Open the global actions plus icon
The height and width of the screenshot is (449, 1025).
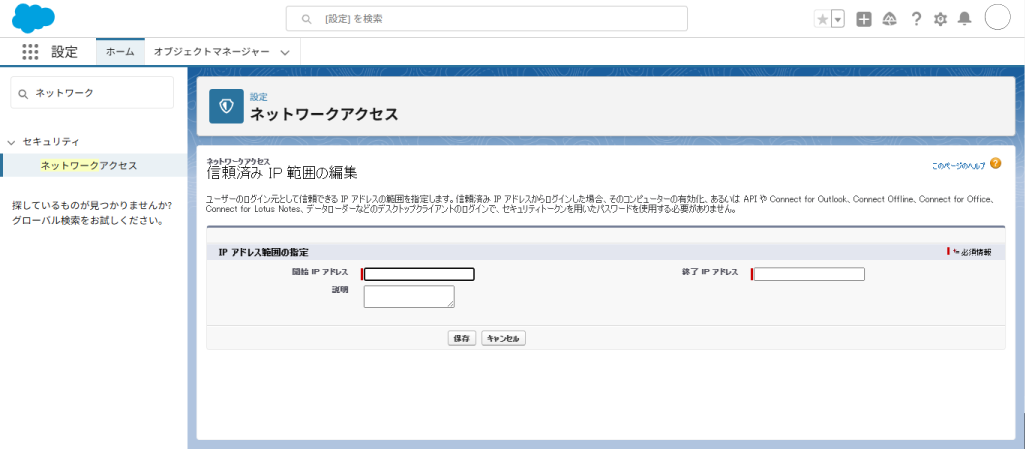tap(864, 19)
